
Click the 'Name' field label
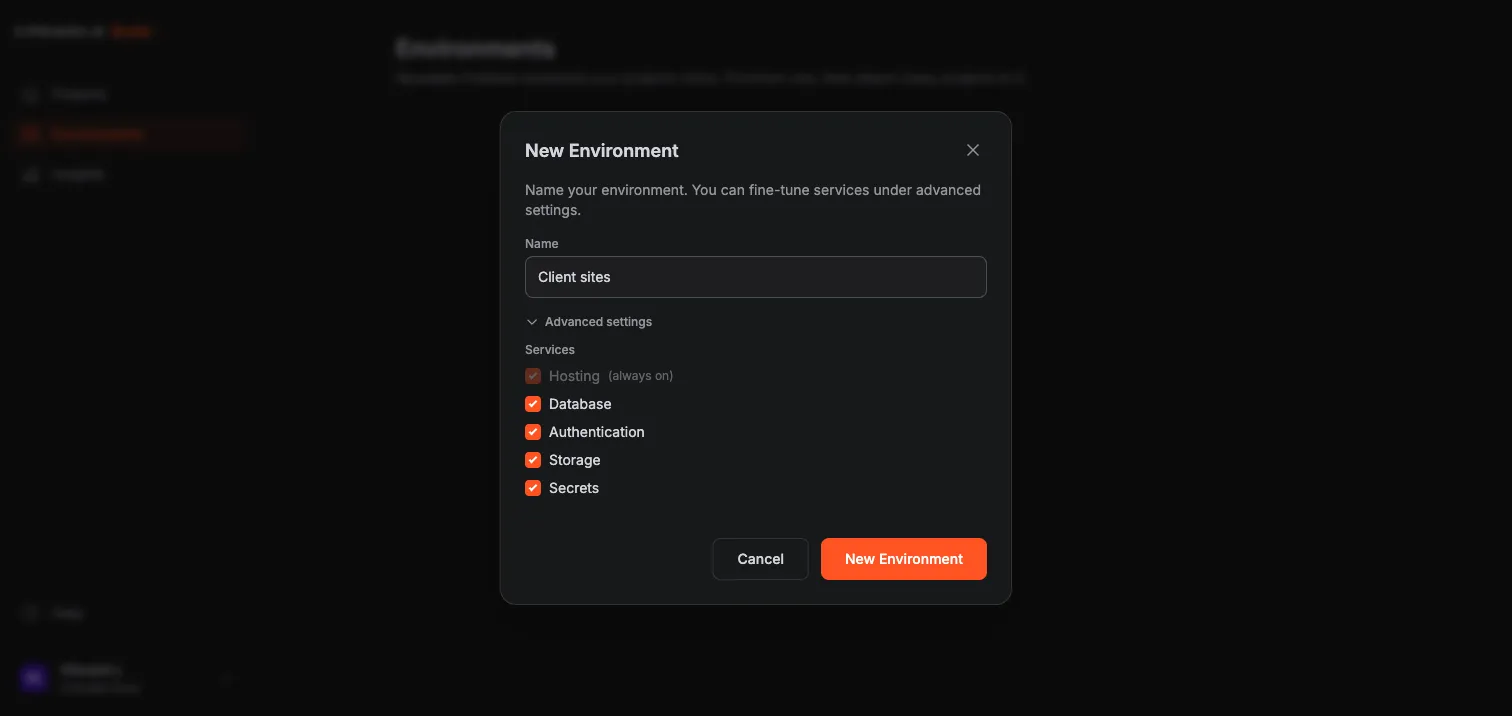[x=542, y=243]
